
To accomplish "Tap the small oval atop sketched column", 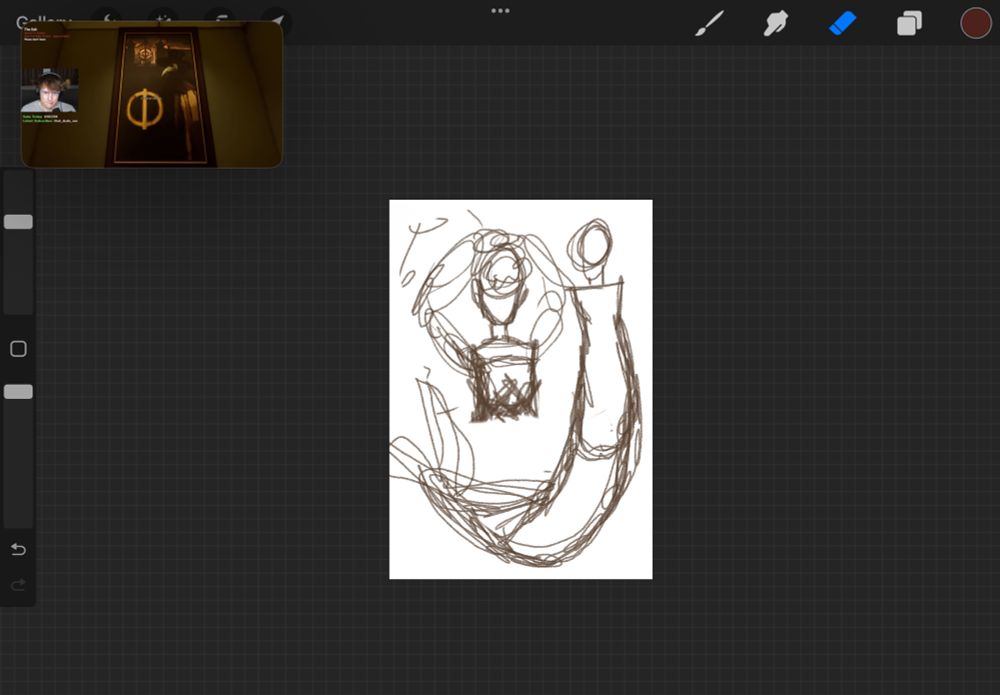I will tap(594, 244).
